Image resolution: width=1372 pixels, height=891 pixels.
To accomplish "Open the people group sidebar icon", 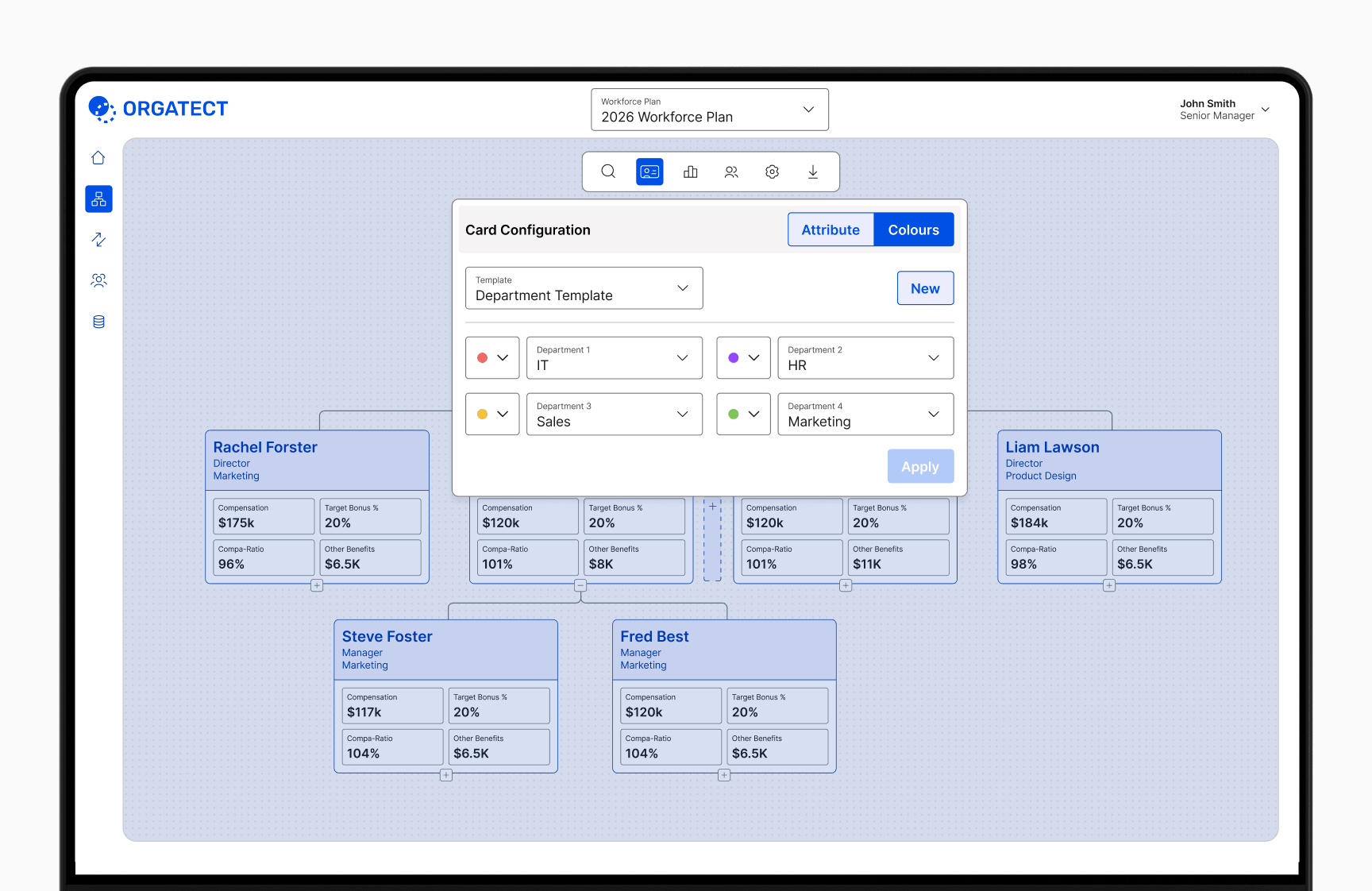I will [x=98, y=280].
